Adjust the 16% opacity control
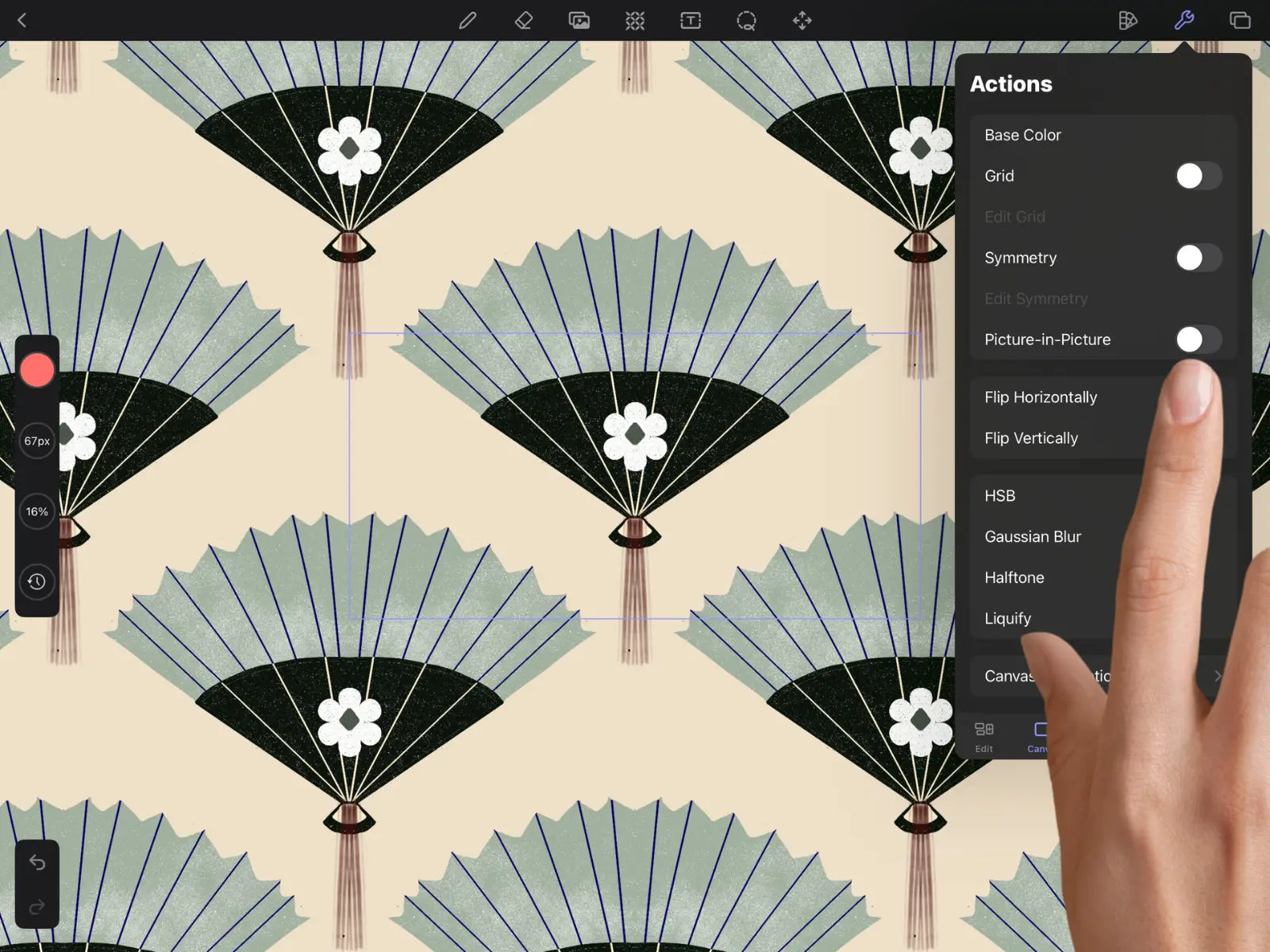Screen dimensions: 1270x952 pyautogui.click(x=37, y=512)
